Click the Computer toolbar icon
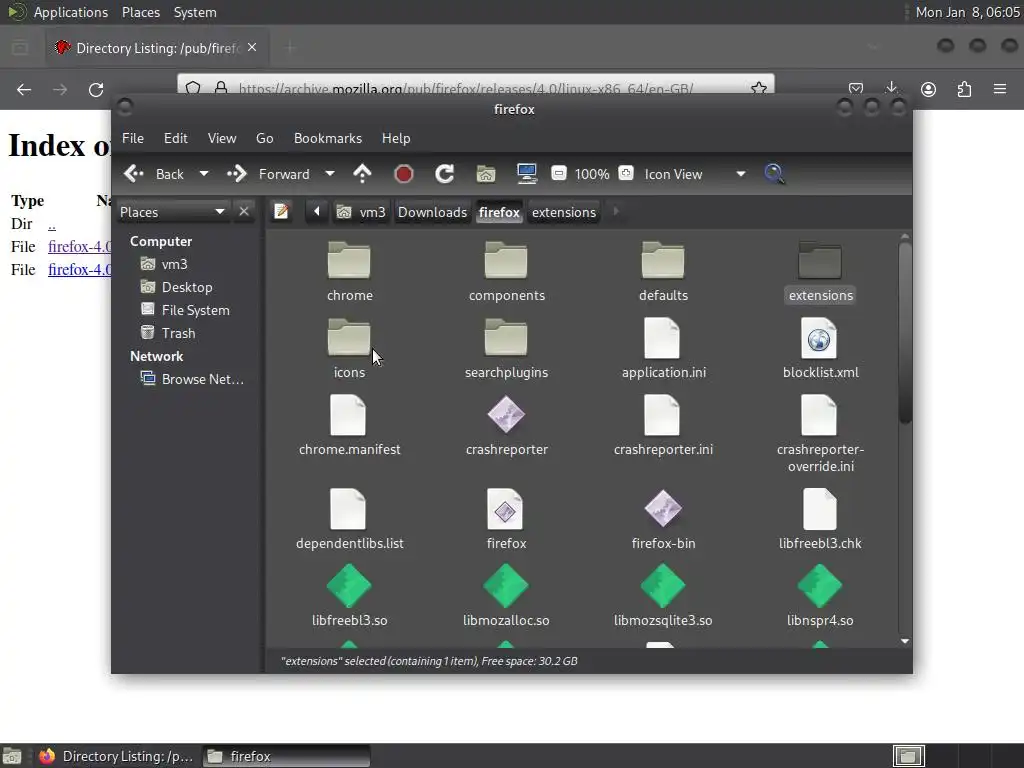The height and width of the screenshot is (768, 1024). click(x=526, y=174)
